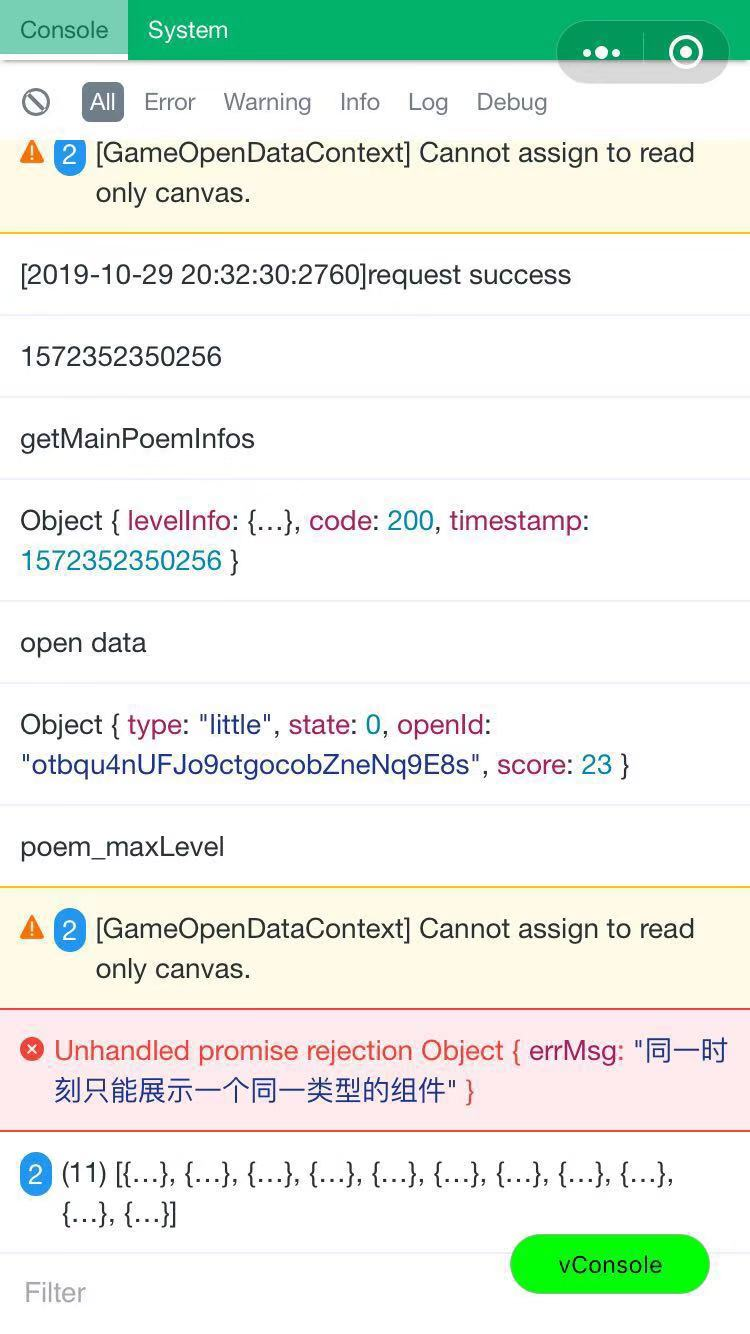This screenshot has width=750, height=1334.
Task: Enable the All log filter
Action: point(103,102)
